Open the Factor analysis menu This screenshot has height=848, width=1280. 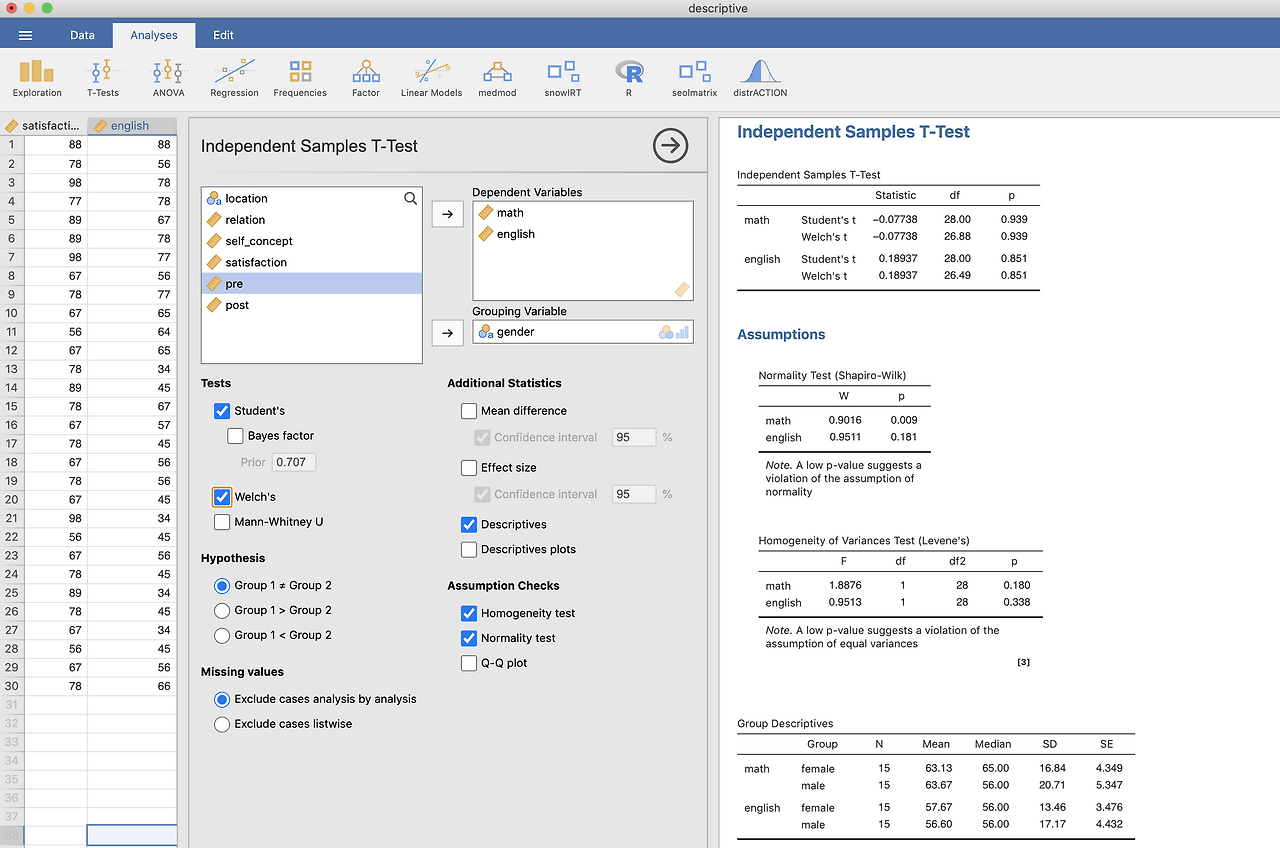tap(366, 78)
